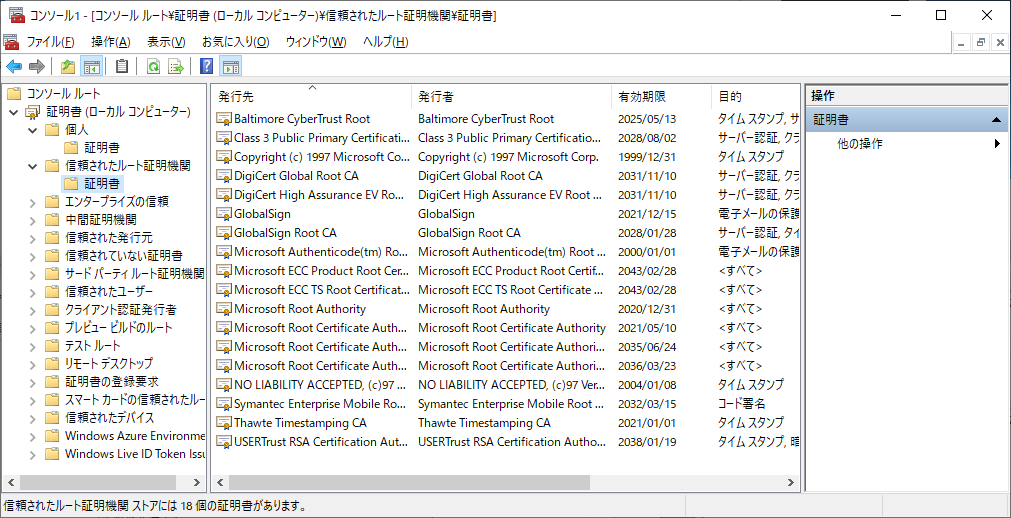Select 信頼されたユーザー tree item
1011x518 pixels.
coord(109,292)
